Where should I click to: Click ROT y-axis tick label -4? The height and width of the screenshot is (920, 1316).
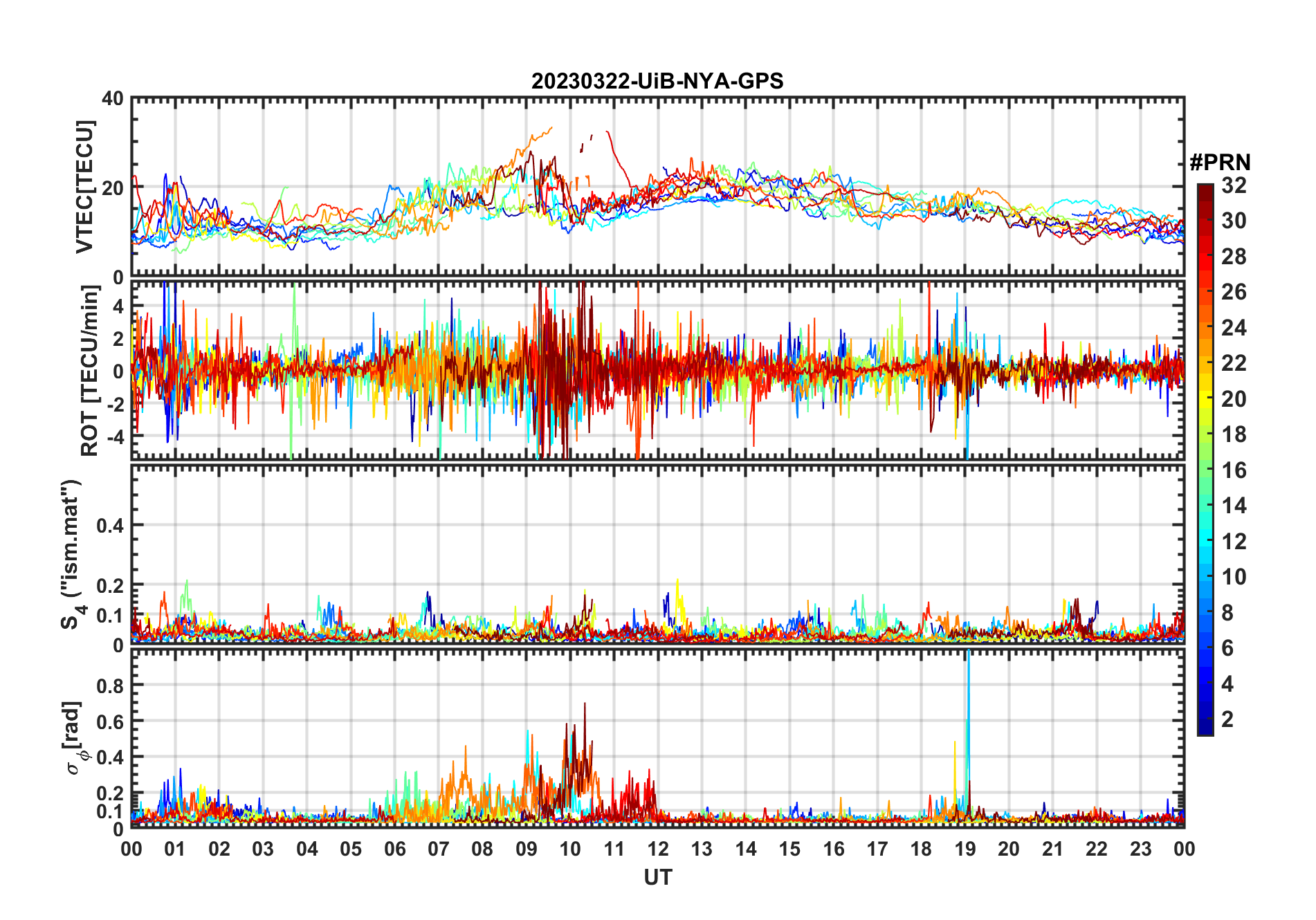[x=116, y=437]
